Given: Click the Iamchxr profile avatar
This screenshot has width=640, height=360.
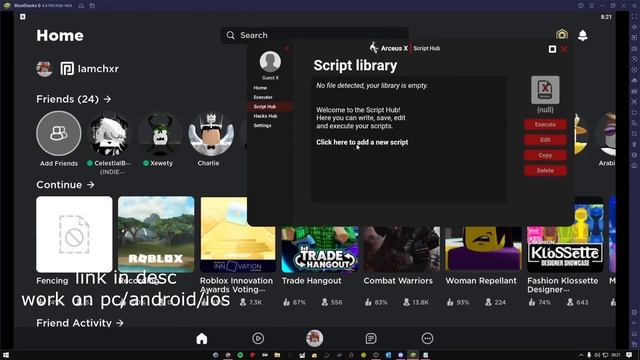Looking at the screenshot, I should coord(44,69).
